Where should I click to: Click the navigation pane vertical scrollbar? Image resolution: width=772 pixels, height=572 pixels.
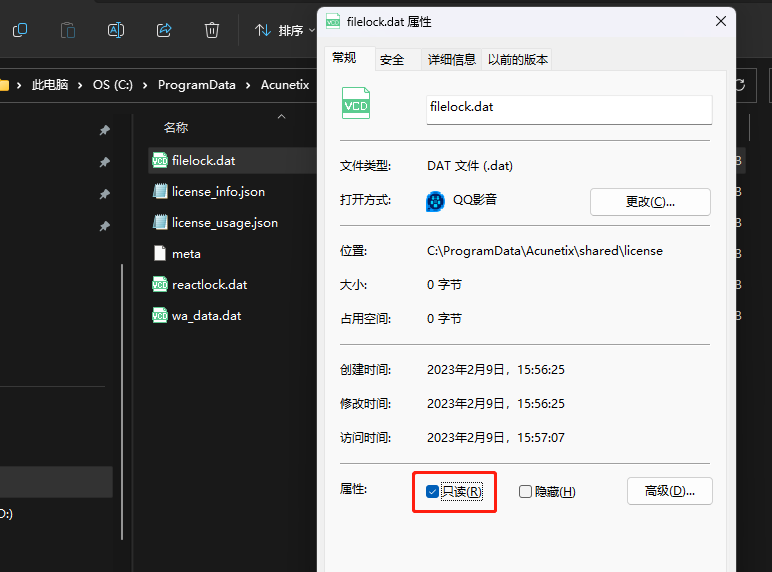[x=122, y=402]
